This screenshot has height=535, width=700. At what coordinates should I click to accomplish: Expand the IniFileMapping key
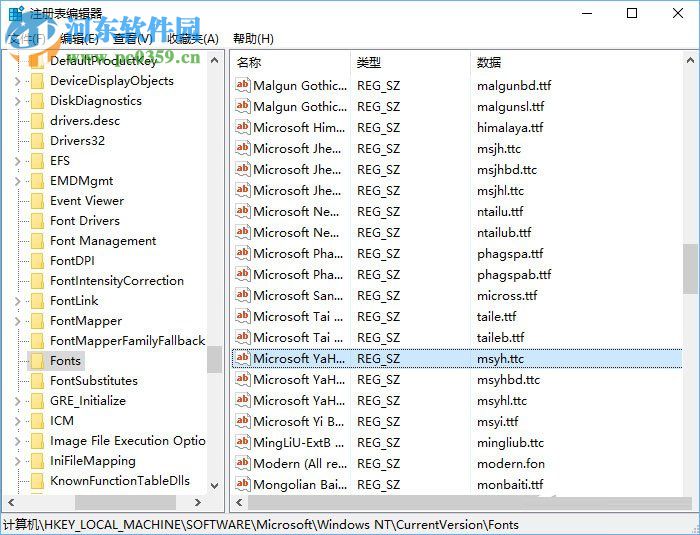coord(18,461)
